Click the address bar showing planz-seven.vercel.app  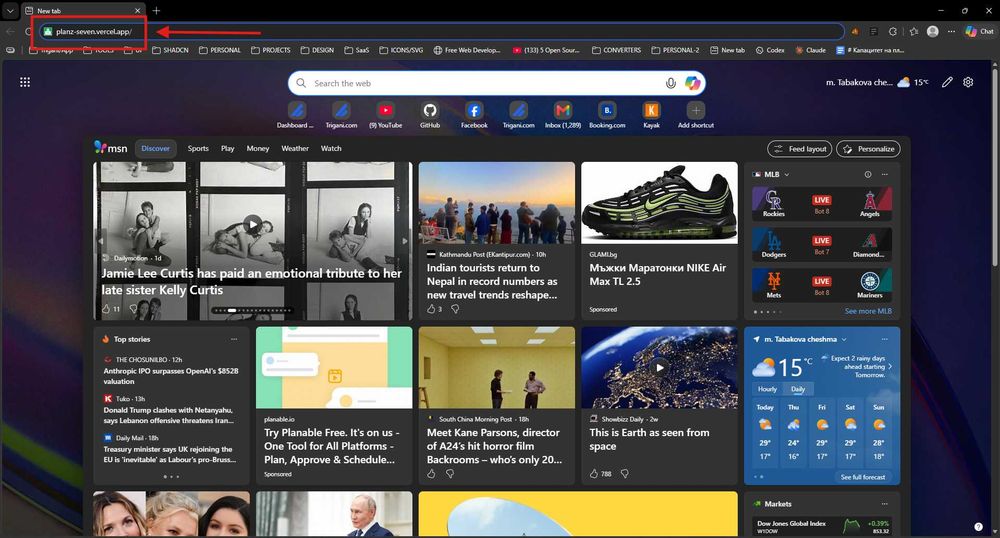440,31
